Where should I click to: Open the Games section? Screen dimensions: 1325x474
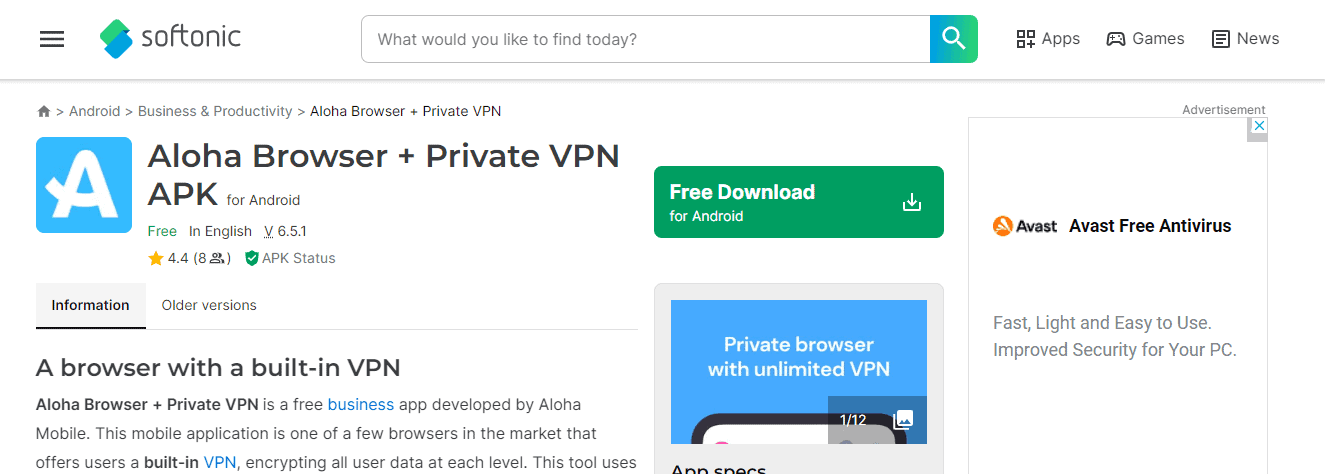(1145, 39)
